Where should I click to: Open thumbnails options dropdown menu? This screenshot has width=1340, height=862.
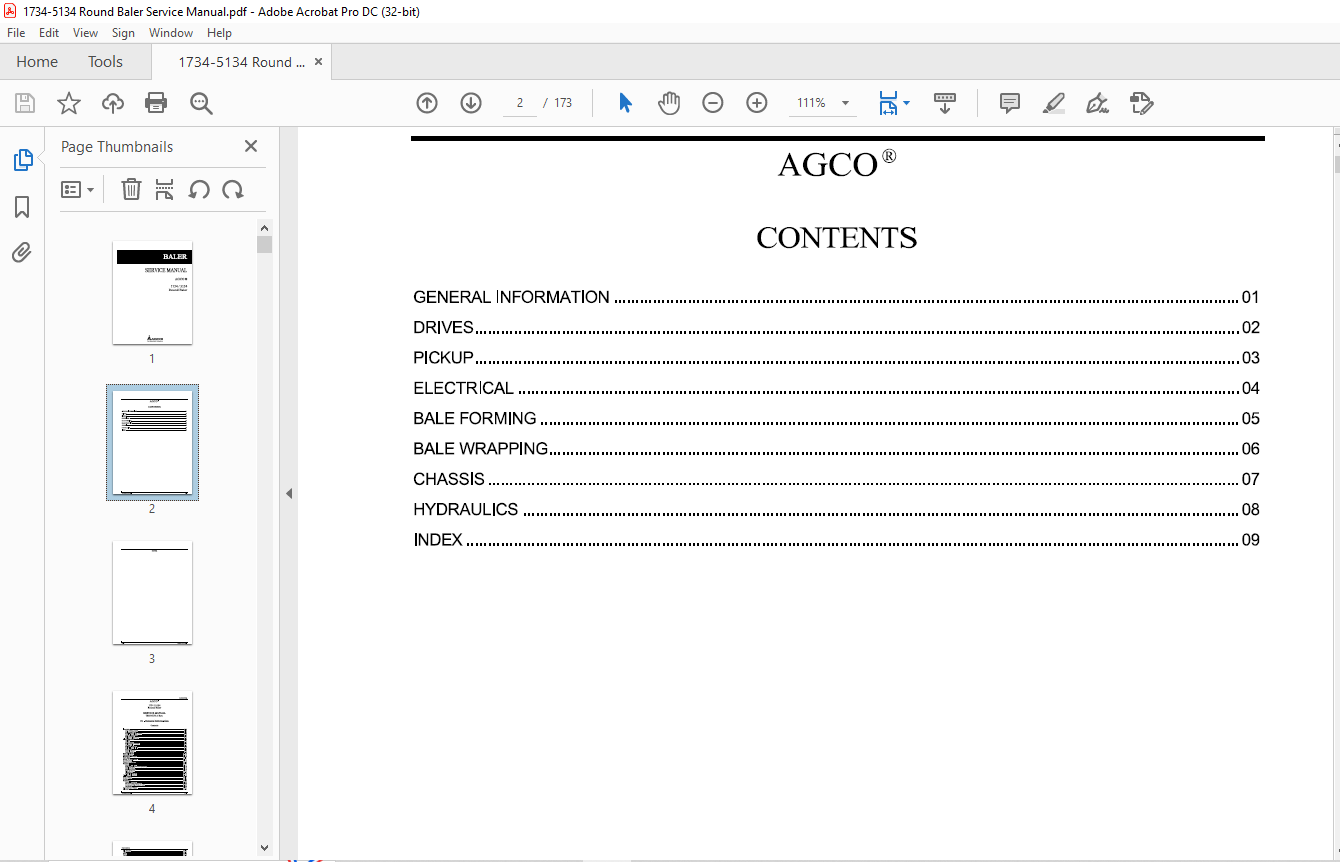(x=77, y=189)
